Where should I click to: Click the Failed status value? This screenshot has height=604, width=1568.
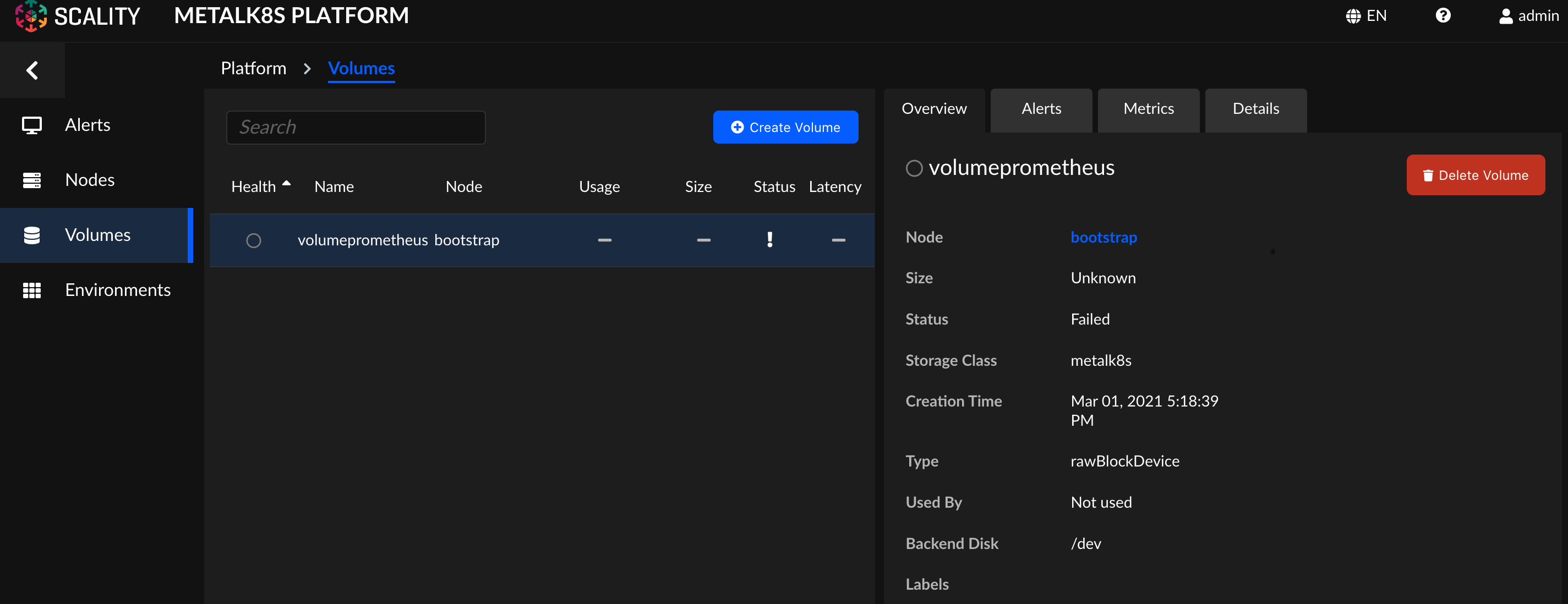1090,320
